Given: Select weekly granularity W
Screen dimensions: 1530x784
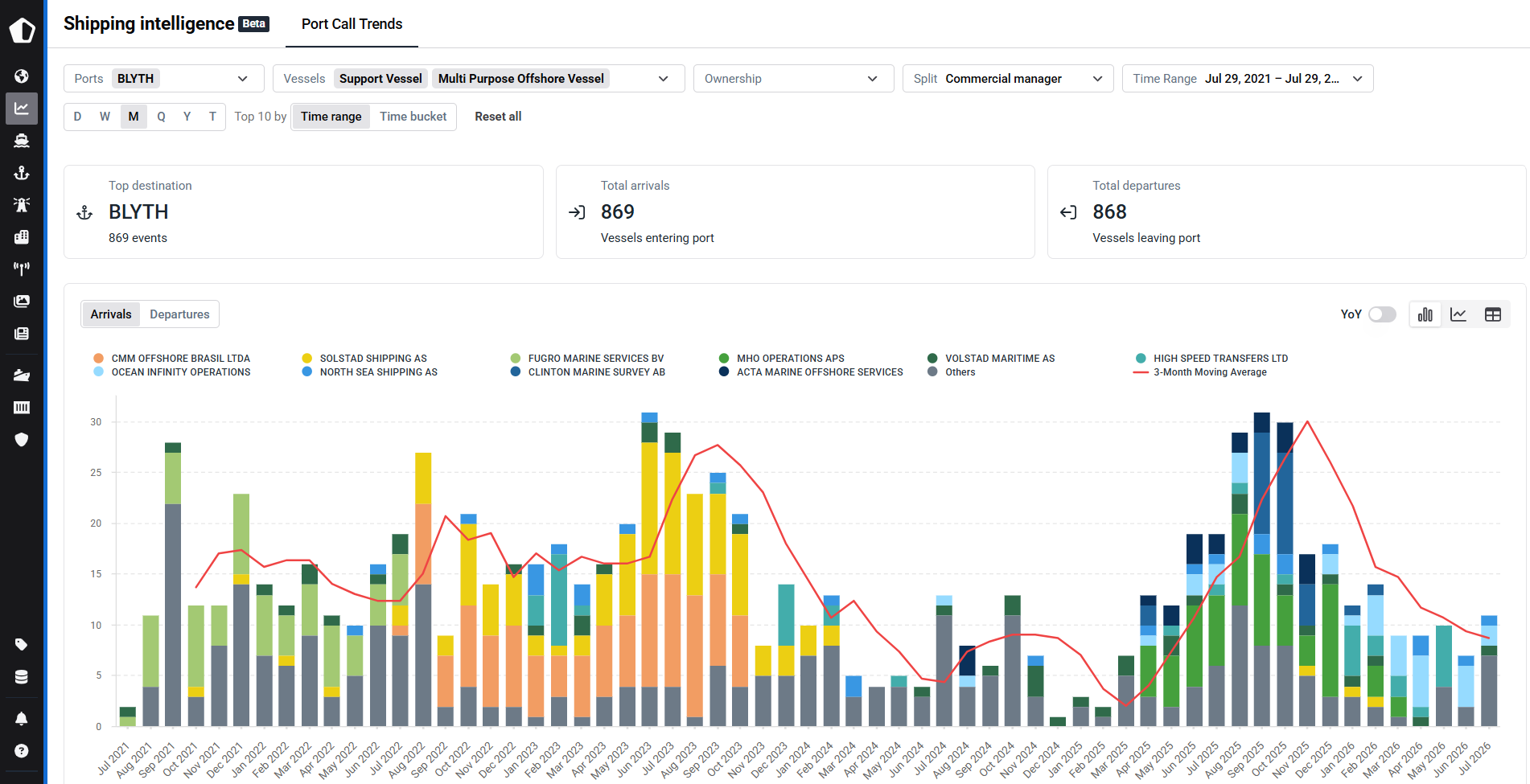Looking at the screenshot, I should 105,117.
